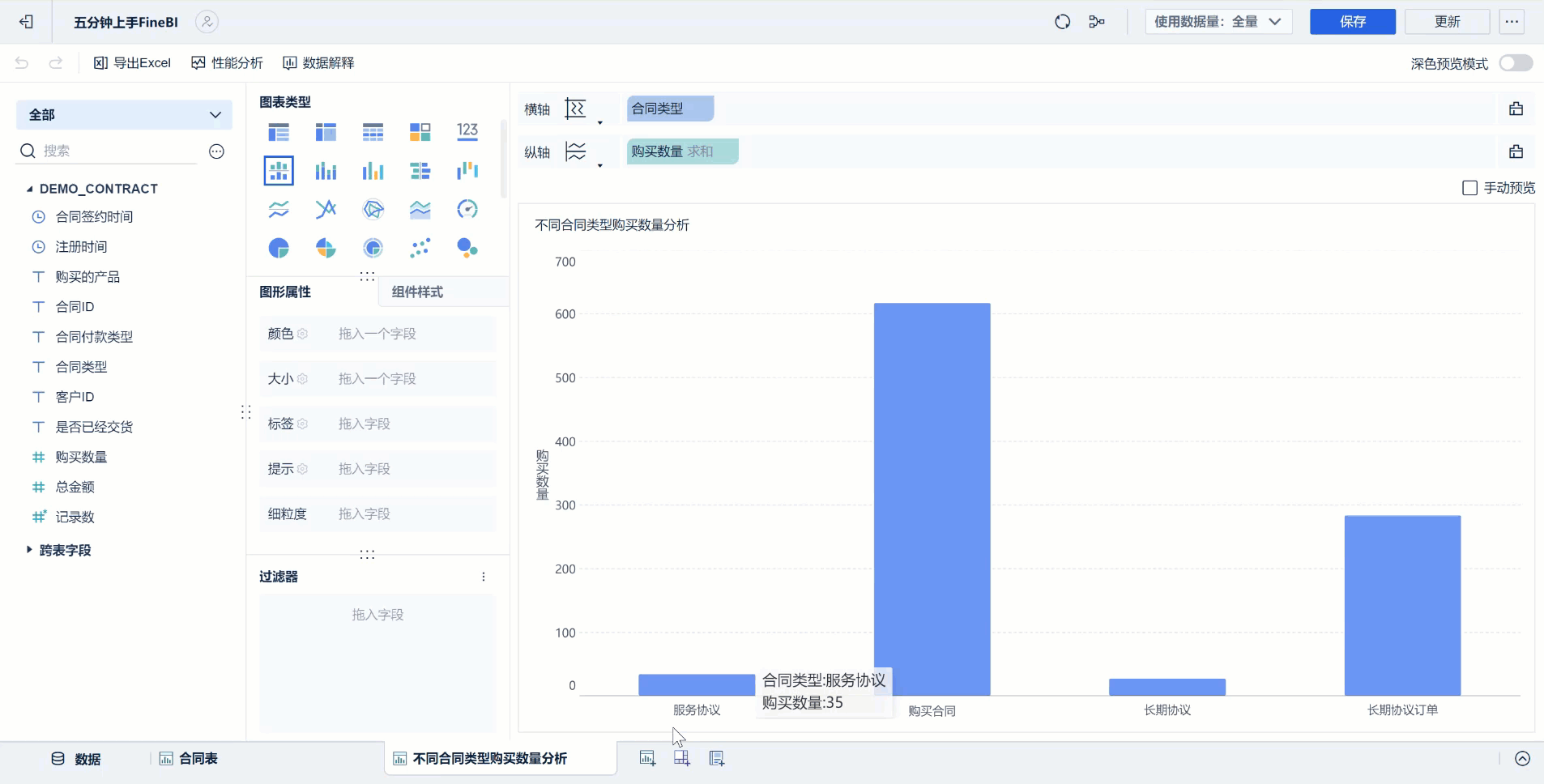Click the 购买数量 求和 pill on 纵轴
Image resolution: width=1544 pixels, height=784 pixels.
(x=682, y=151)
